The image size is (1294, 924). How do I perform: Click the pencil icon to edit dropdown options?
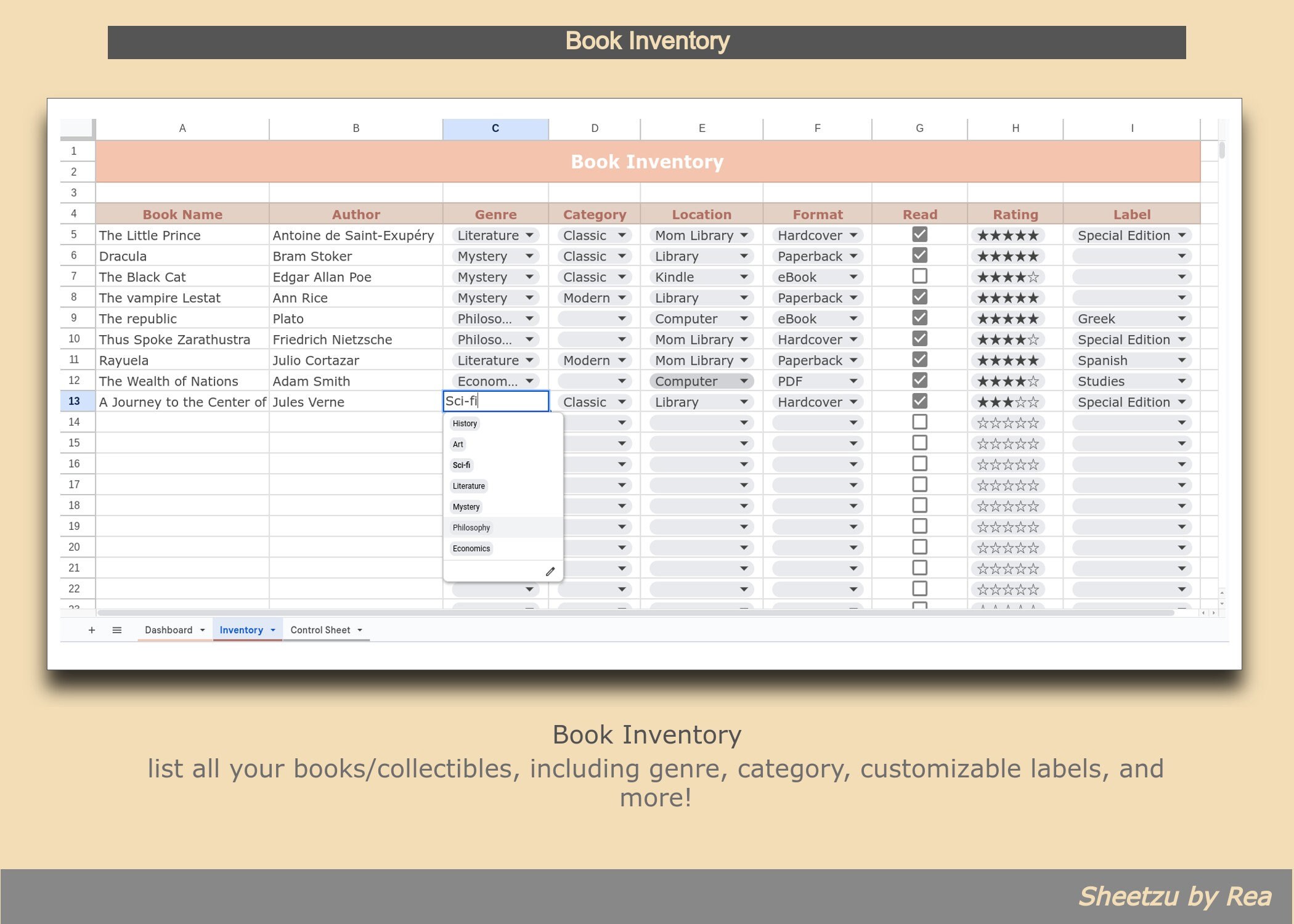pyautogui.click(x=550, y=572)
